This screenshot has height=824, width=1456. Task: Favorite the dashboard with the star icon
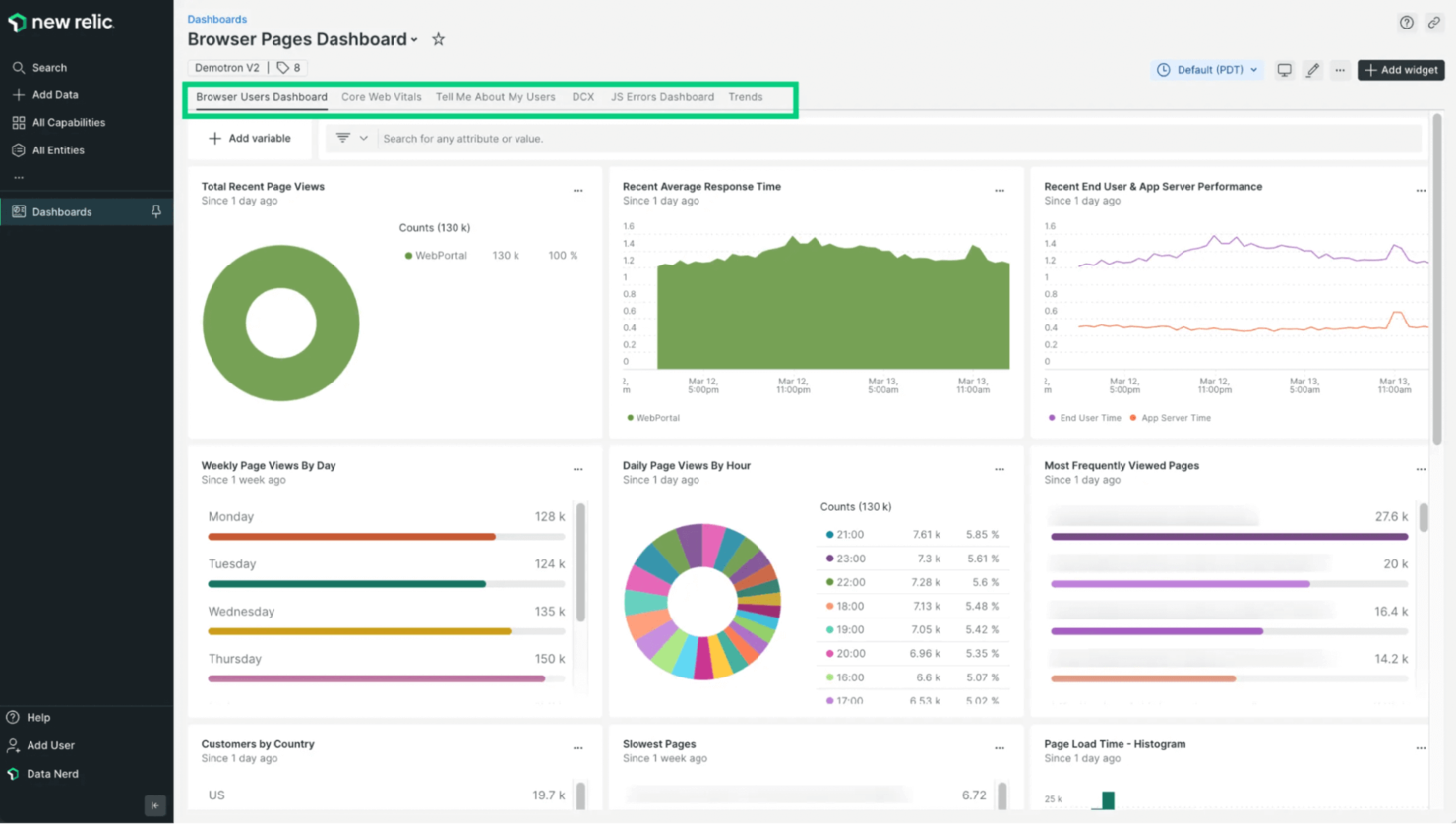click(x=438, y=39)
